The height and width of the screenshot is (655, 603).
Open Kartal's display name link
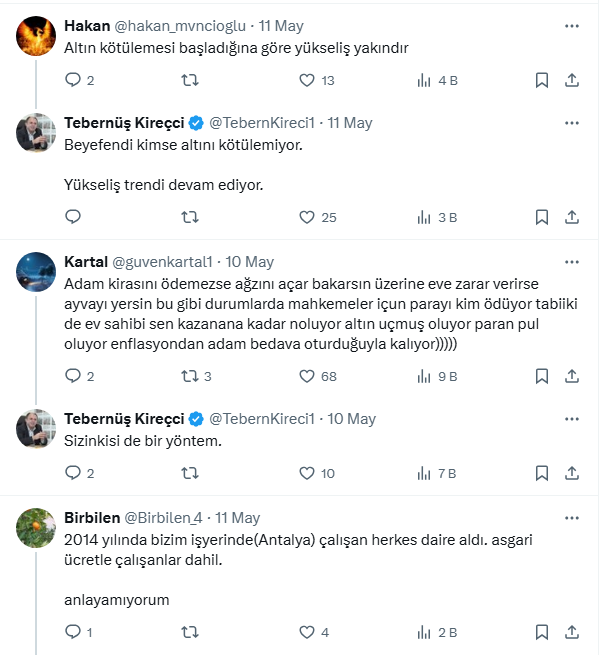86,262
